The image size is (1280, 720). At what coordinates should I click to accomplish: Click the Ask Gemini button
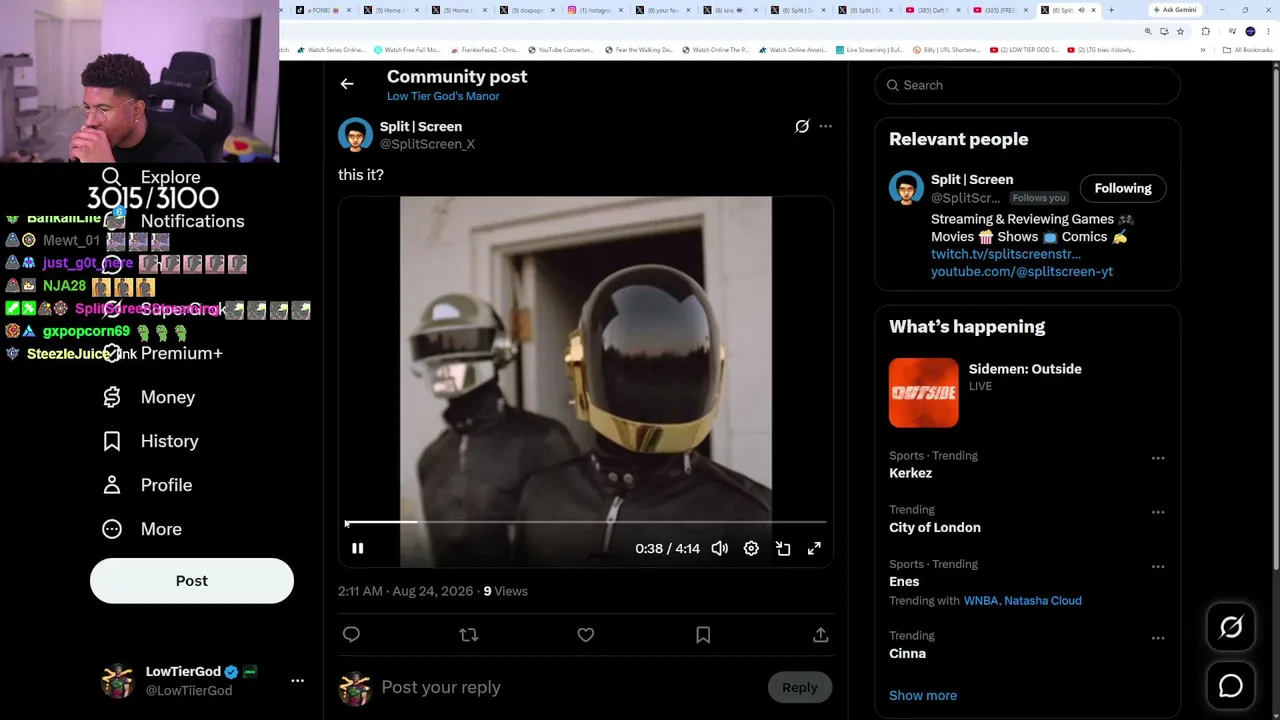click(1175, 10)
